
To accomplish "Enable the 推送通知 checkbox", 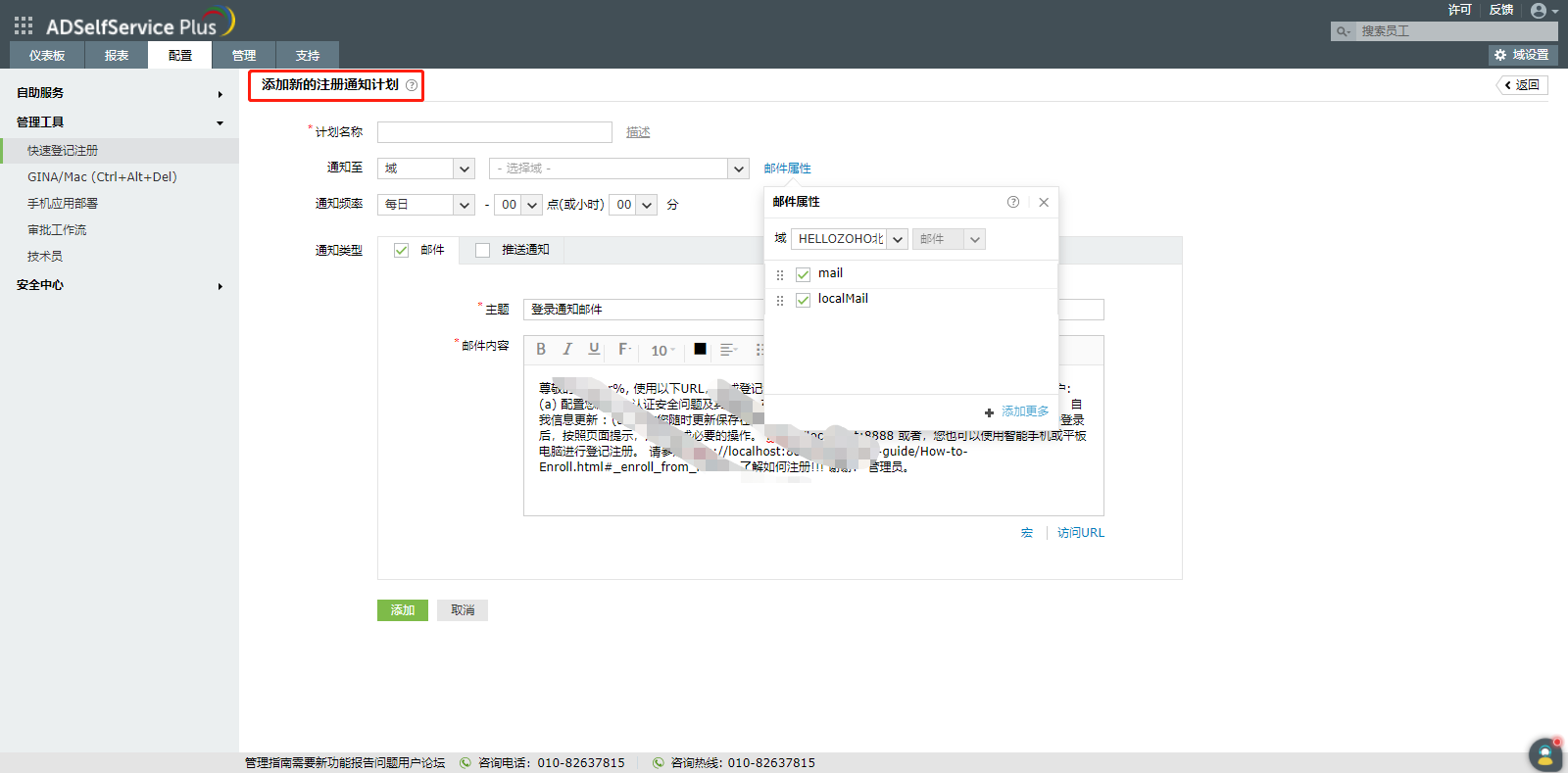I will [x=482, y=250].
